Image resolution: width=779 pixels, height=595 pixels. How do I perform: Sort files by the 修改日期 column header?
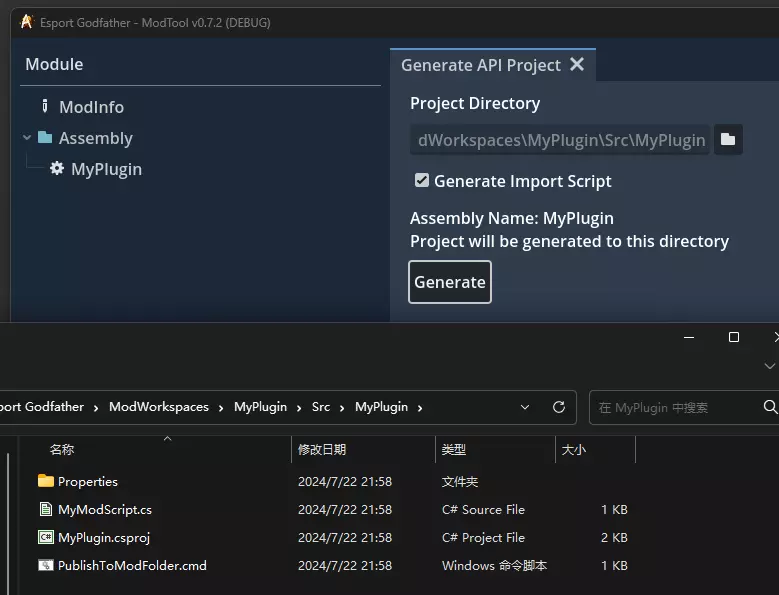(x=322, y=450)
